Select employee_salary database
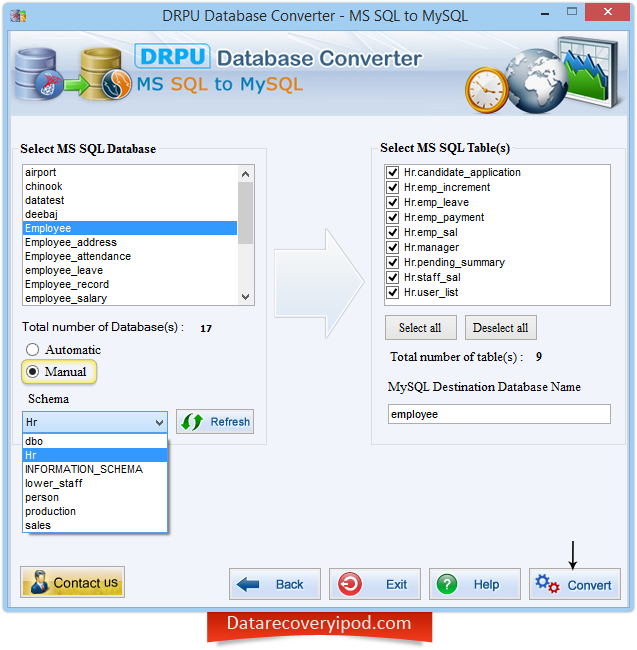 click(130, 298)
